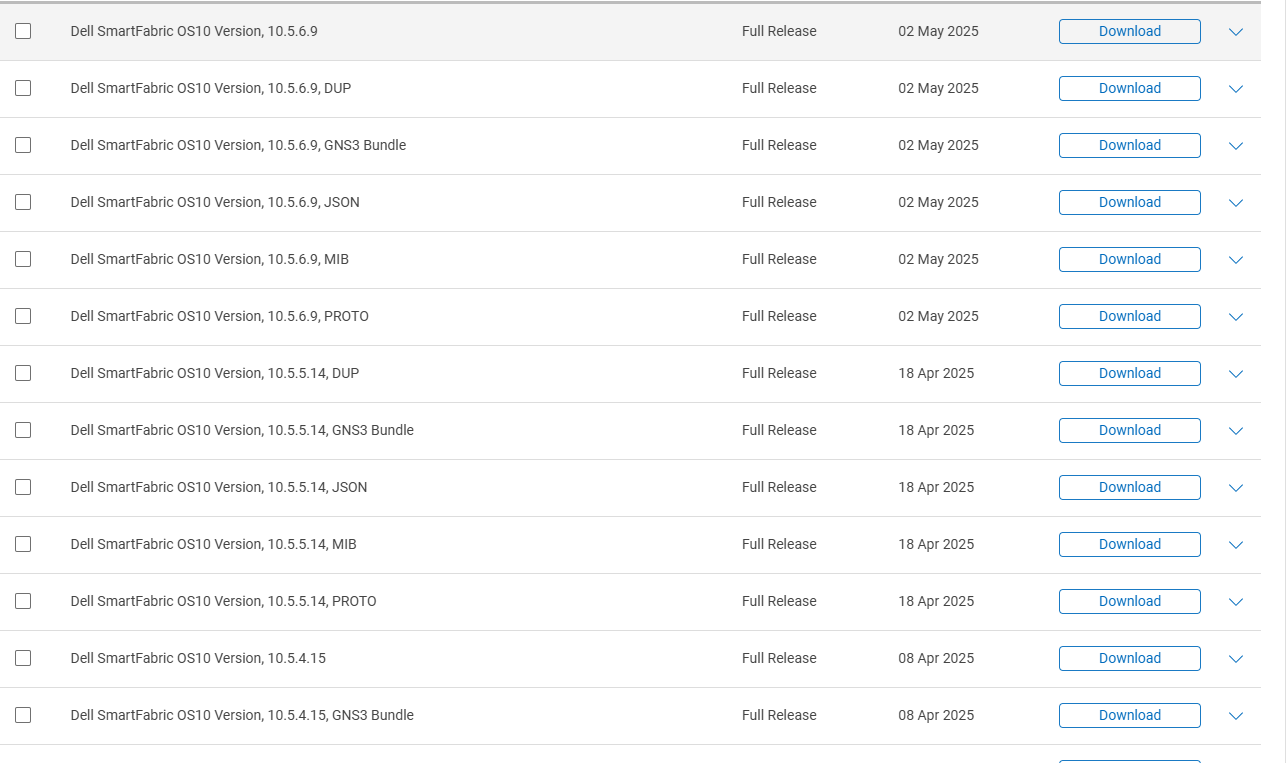This screenshot has height=763, width=1286.
Task: Tick checkbox for OS10 Version 10.5.6.9
Action: click(23, 31)
